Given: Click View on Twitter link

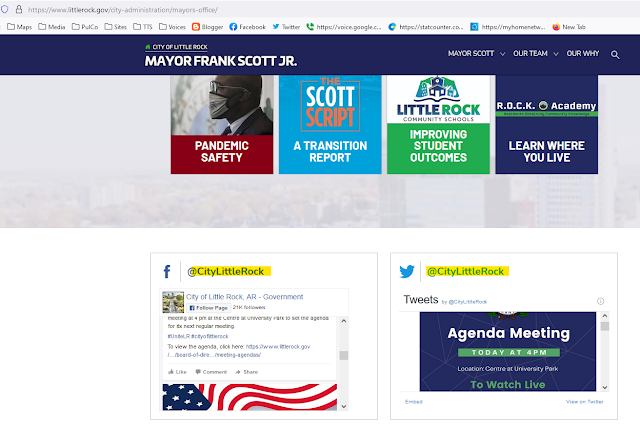Looking at the screenshot, I should tap(584, 402).
